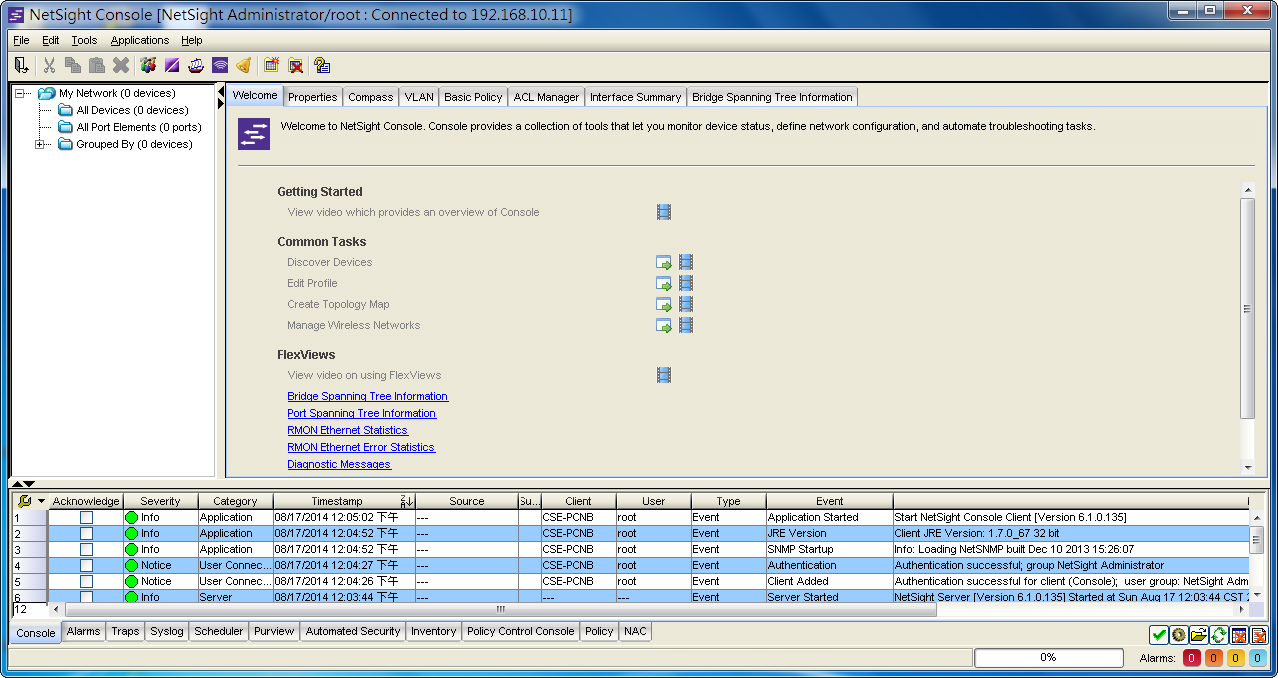Viewport: 1278px width, 678px height.
Task: Open Port Spanning Tree Information link
Action: [x=361, y=413]
